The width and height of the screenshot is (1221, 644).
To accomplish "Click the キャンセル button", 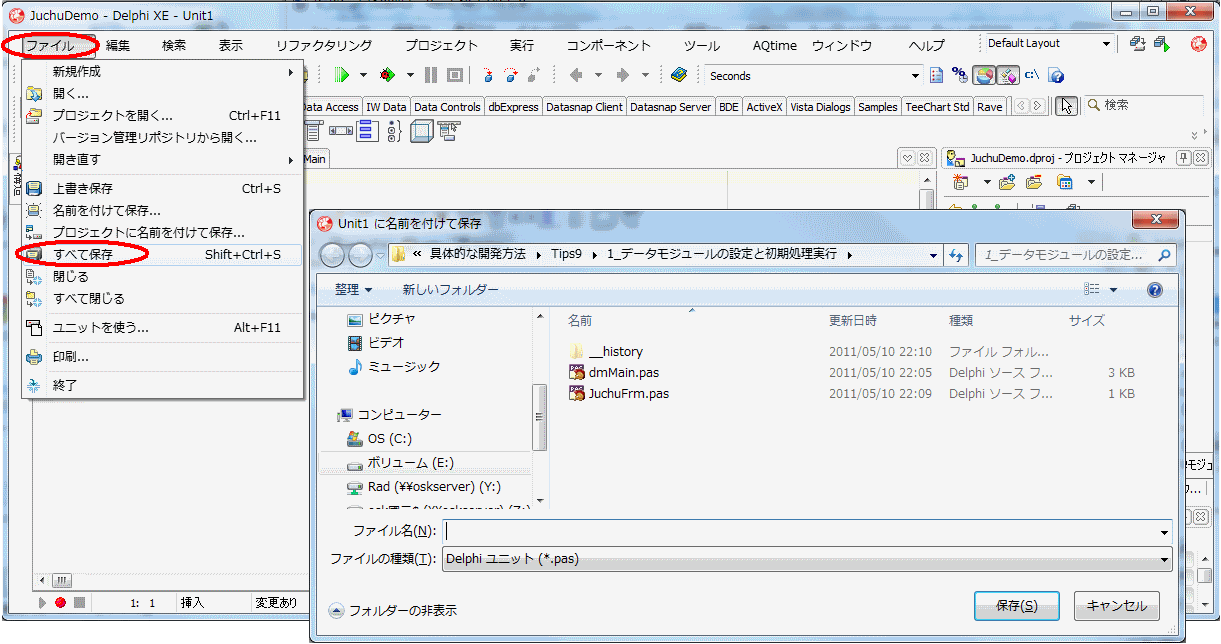I will point(1117,605).
